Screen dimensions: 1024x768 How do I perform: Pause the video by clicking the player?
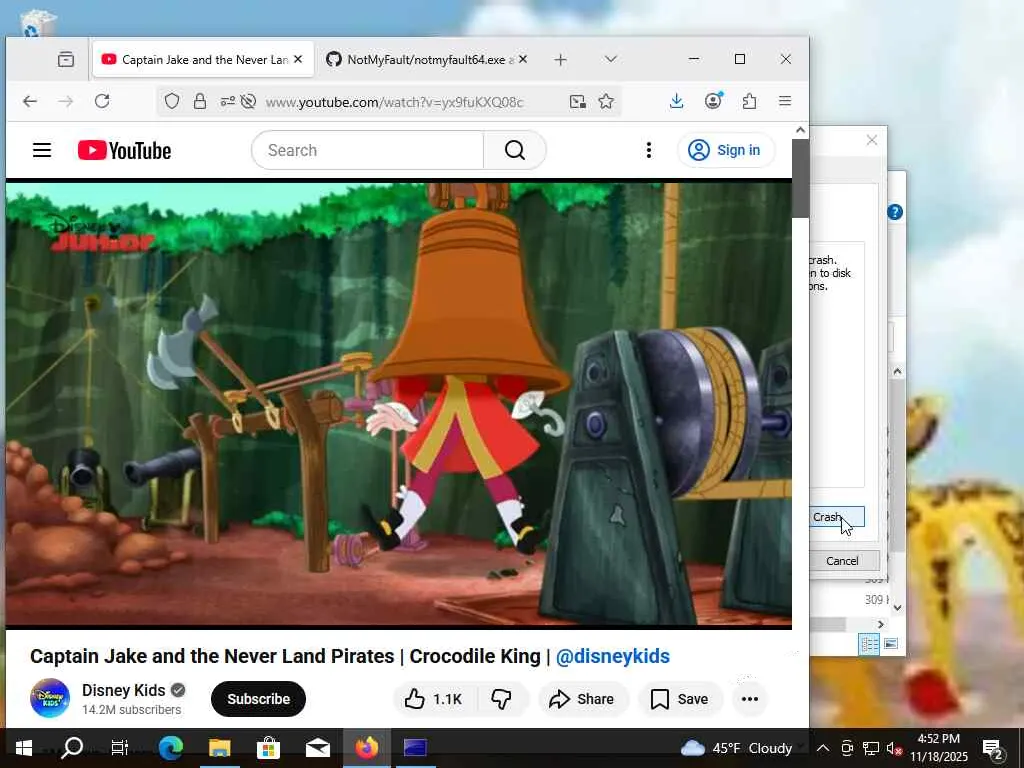click(398, 403)
